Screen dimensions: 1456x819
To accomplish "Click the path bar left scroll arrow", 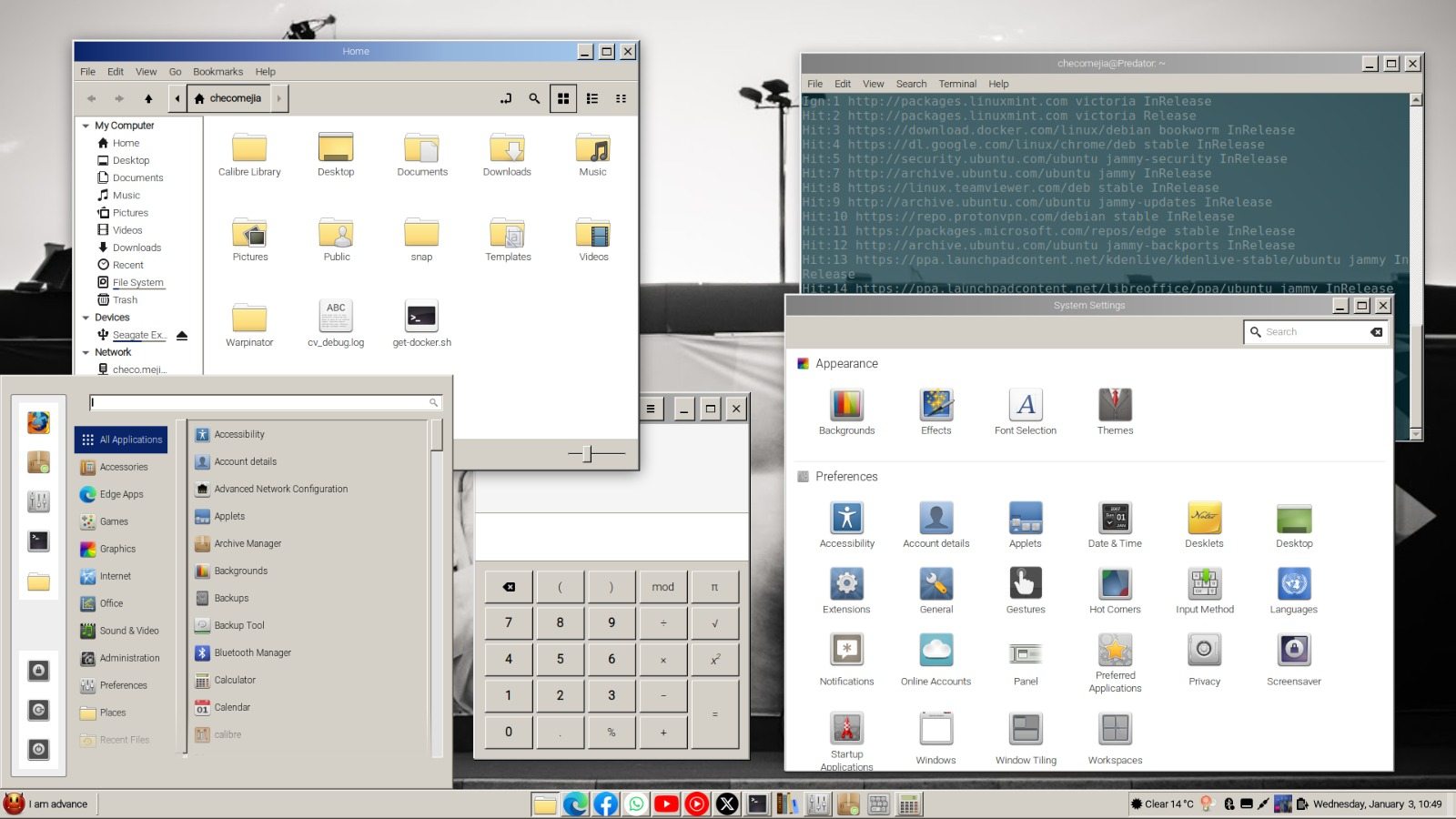I will coord(177,98).
